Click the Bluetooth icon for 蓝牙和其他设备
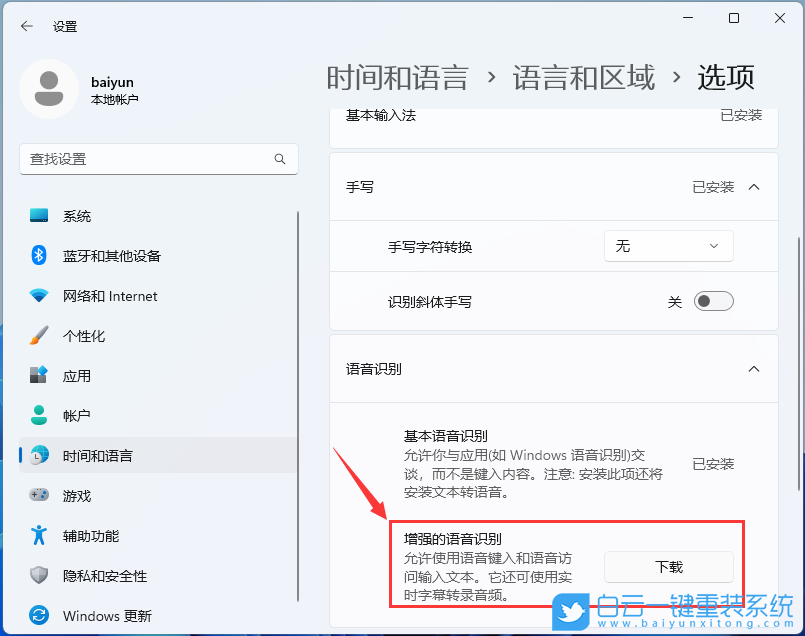Screen dimensions: 805x636 39,256
